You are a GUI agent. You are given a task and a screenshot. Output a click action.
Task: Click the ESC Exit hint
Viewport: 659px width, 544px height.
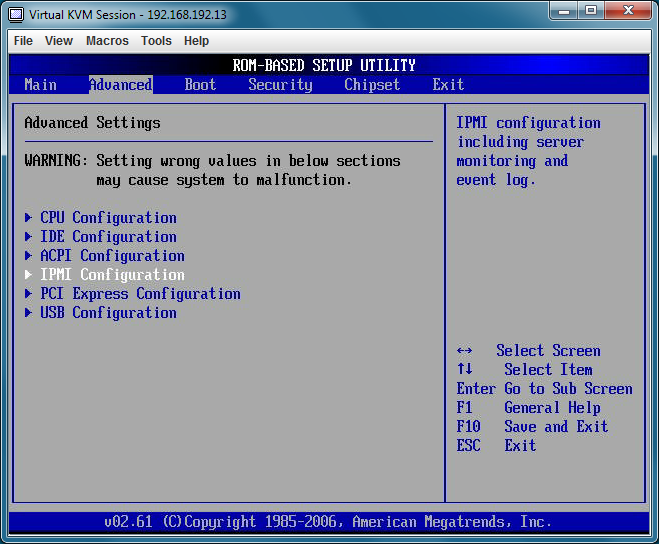tap(496, 445)
